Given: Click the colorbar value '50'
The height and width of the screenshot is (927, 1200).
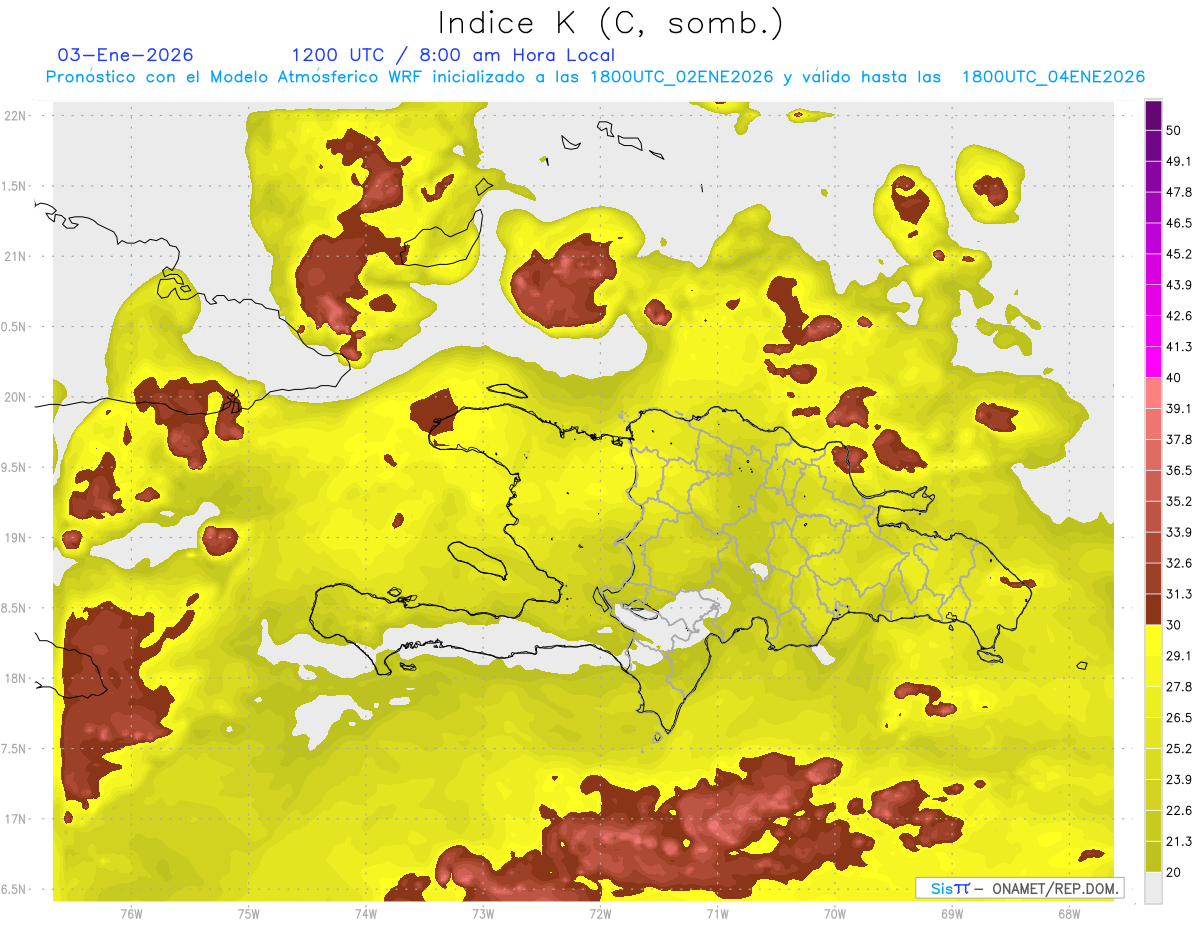Looking at the screenshot, I should (1174, 130).
